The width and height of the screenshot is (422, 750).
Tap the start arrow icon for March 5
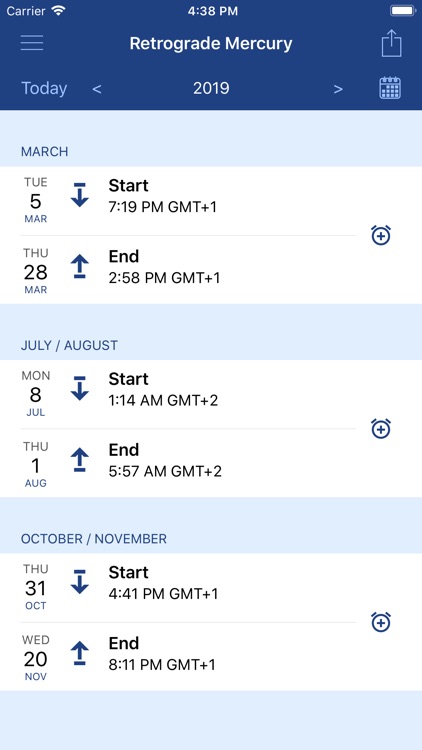click(80, 195)
